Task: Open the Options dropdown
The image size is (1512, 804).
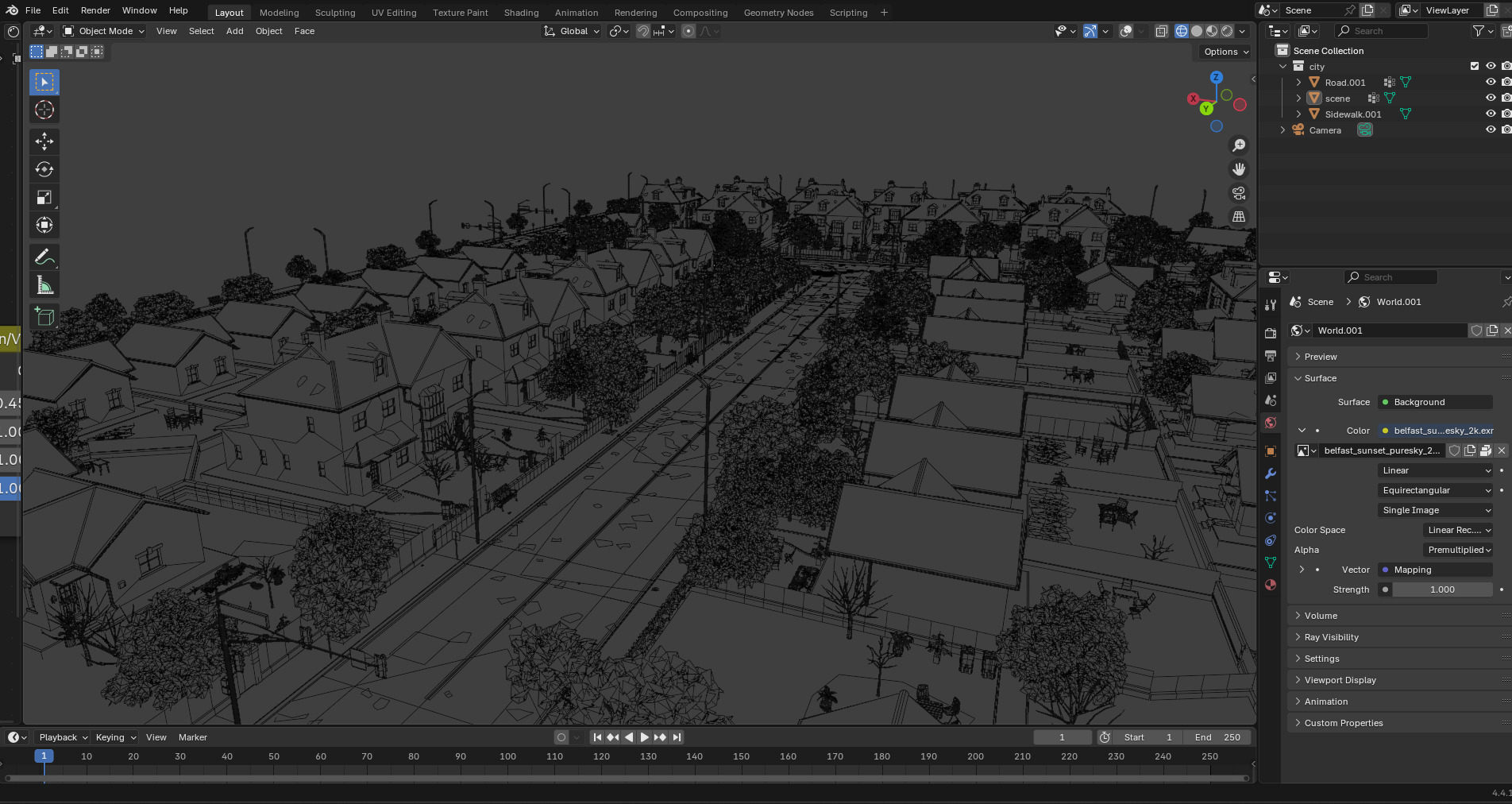Action: [x=1226, y=52]
